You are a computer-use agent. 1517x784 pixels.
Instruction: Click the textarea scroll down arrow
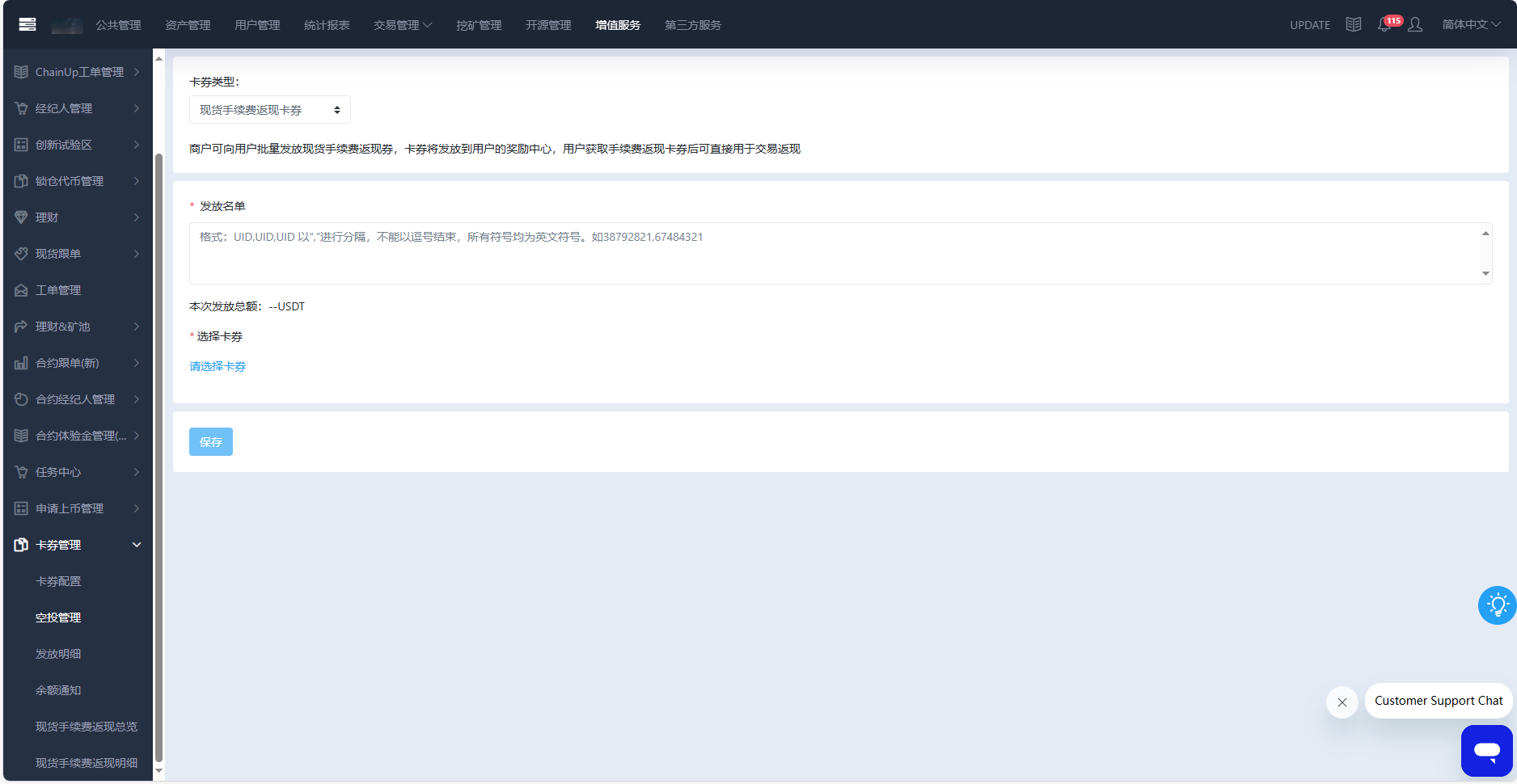(1485, 273)
